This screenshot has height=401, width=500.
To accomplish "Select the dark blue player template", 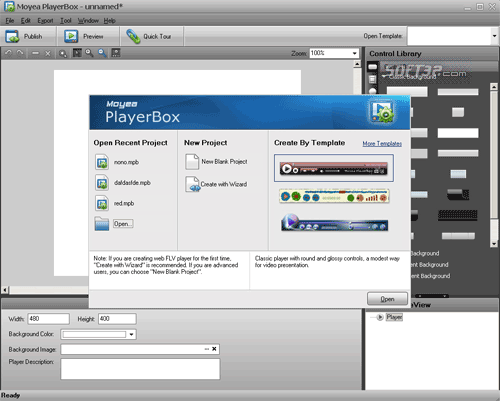I will click(334, 223).
